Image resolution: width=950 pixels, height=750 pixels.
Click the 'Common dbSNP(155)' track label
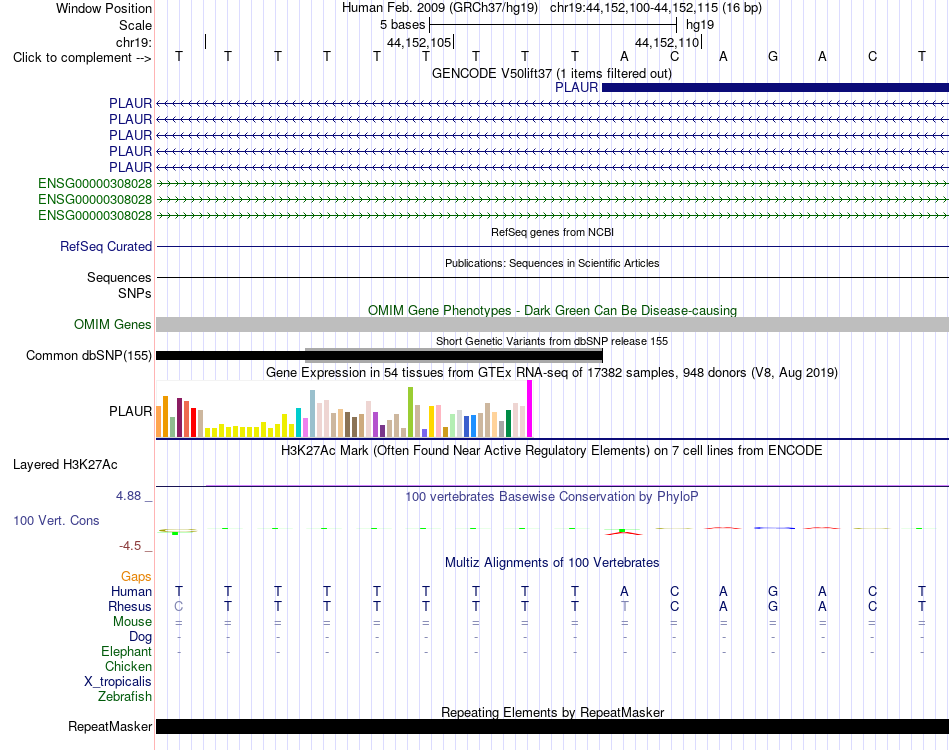point(88,356)
